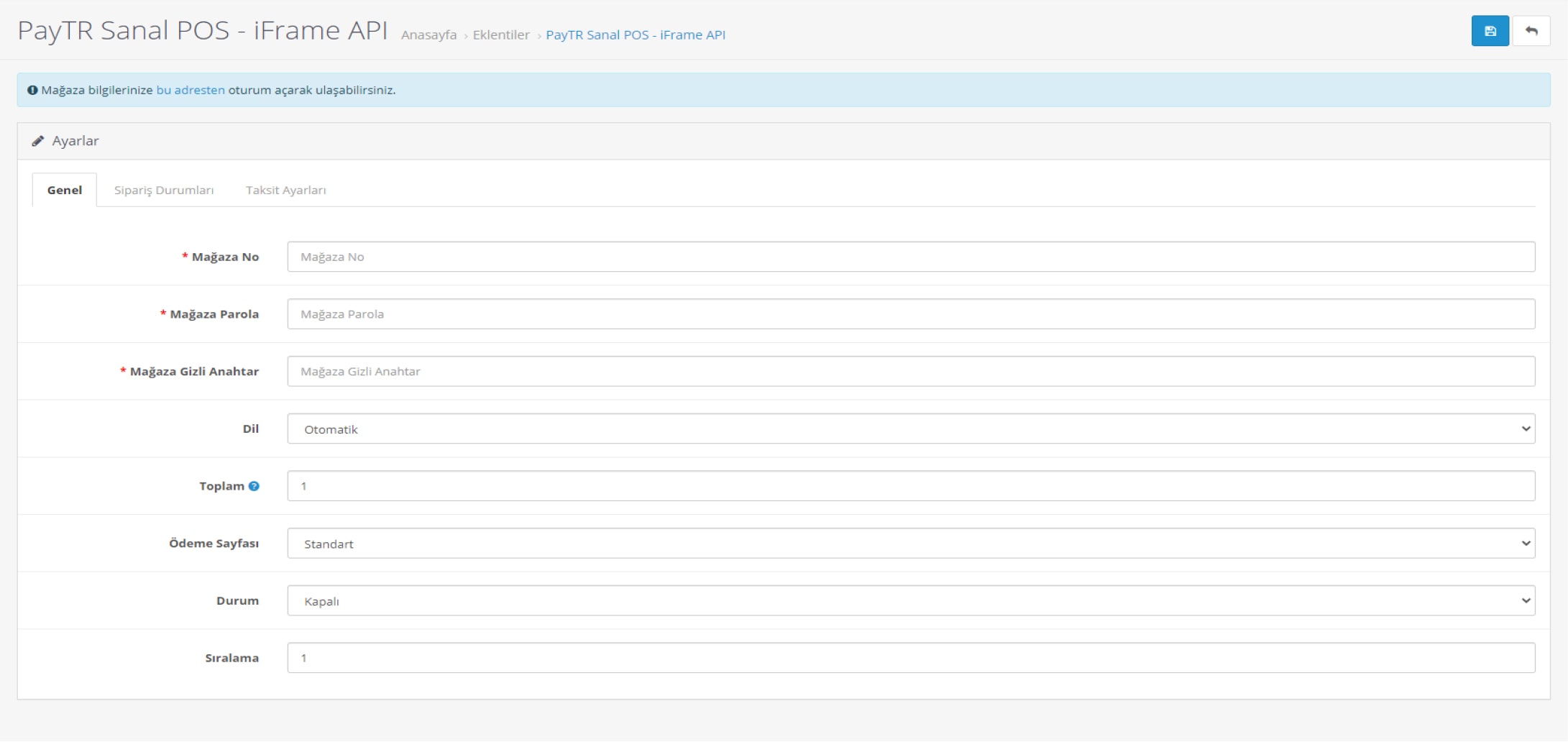This screenshot has height=742, width=1568.
Task: Go to Anasayfa in the breadcrumb
Action: pos(428,35)
